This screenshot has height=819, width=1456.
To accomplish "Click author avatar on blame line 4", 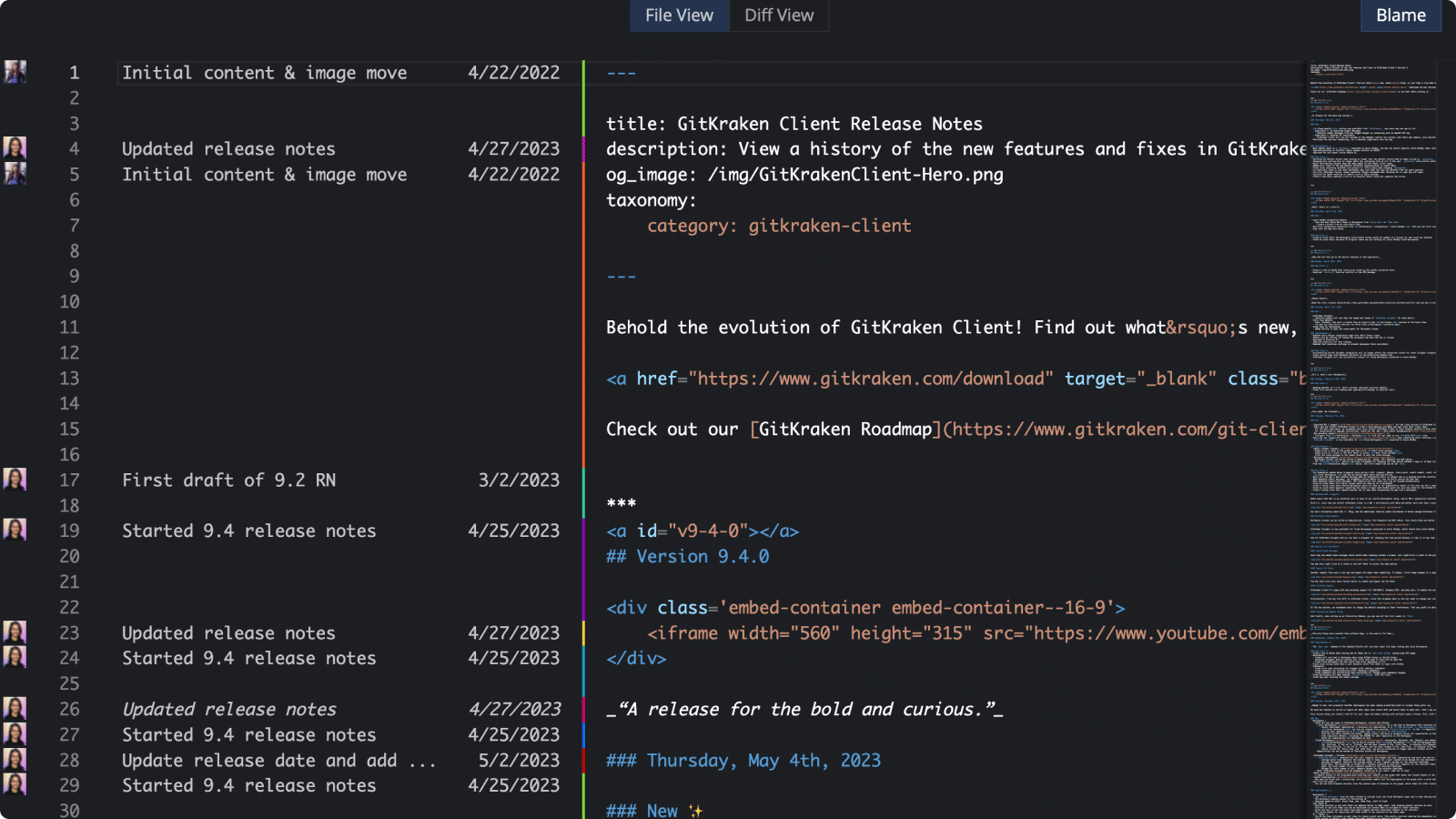I will point(15,148).
